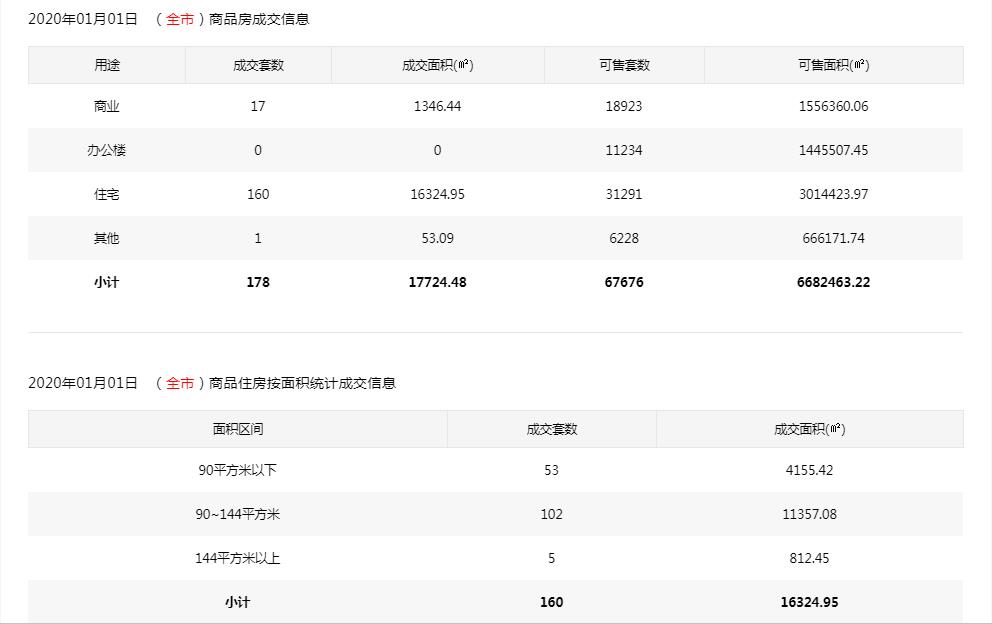Select value 1556360.06 in 商业 row

pyautogui.click(x=833, y=106)
